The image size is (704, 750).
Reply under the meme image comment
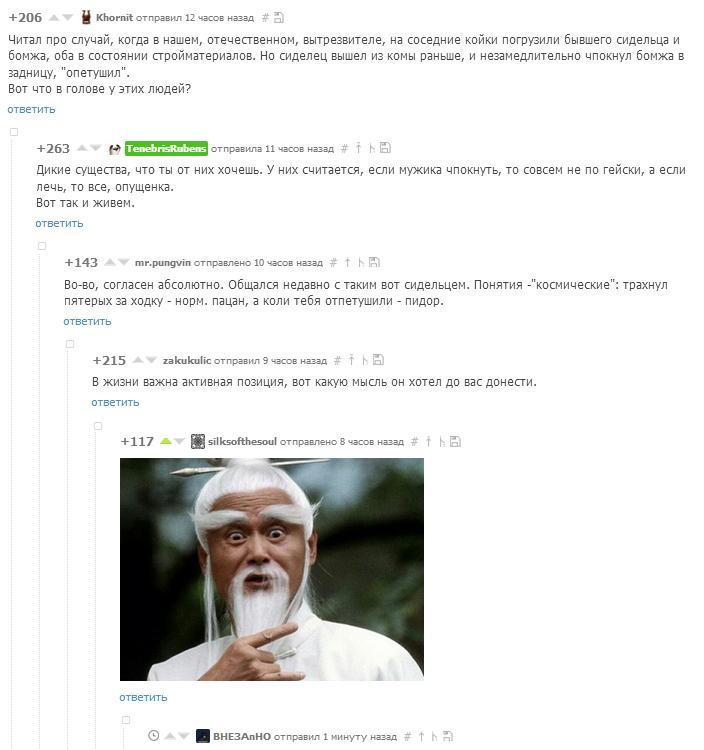(x=143, y=697)
